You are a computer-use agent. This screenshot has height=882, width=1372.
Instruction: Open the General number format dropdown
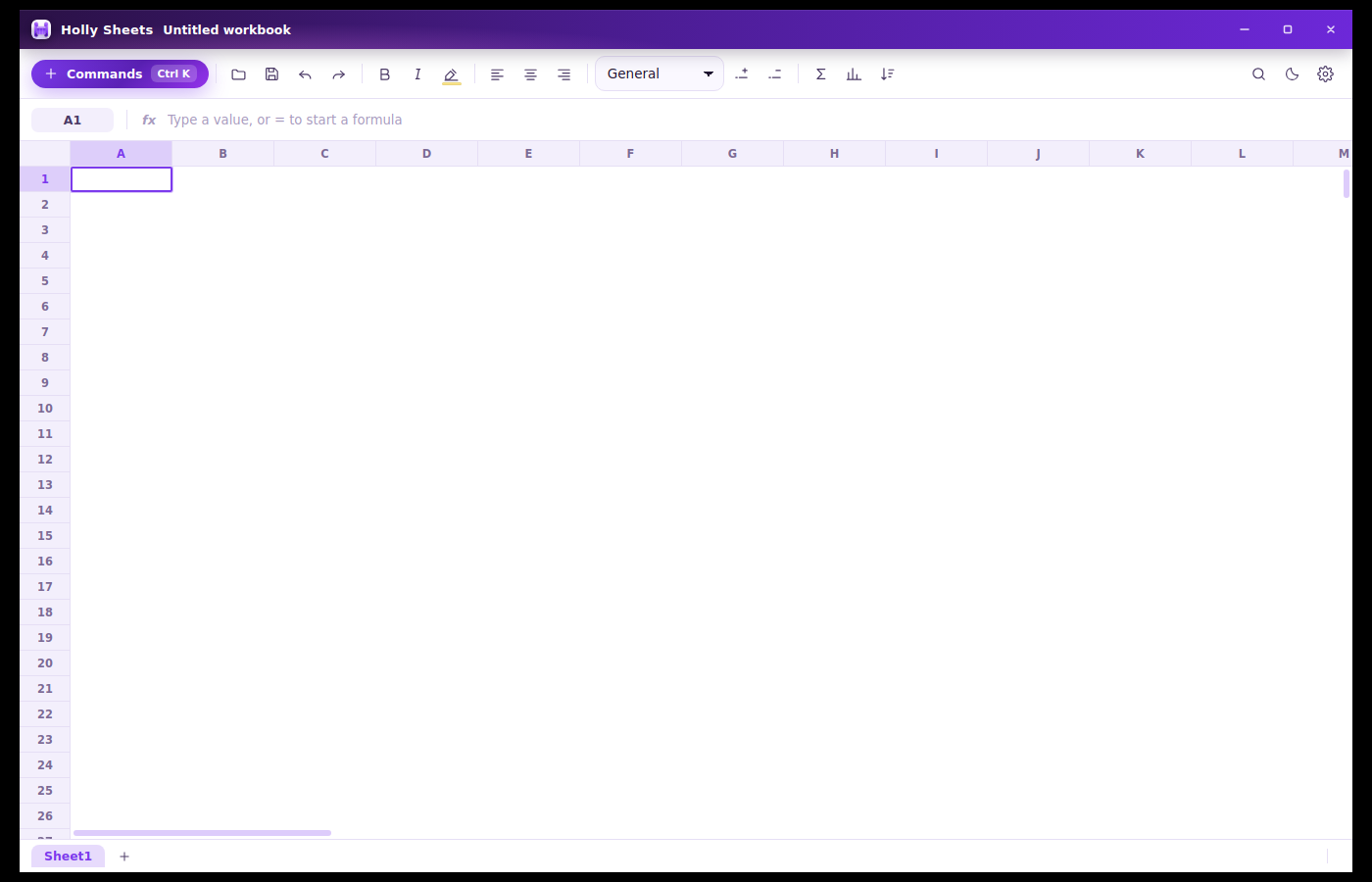tap(660, 73)
